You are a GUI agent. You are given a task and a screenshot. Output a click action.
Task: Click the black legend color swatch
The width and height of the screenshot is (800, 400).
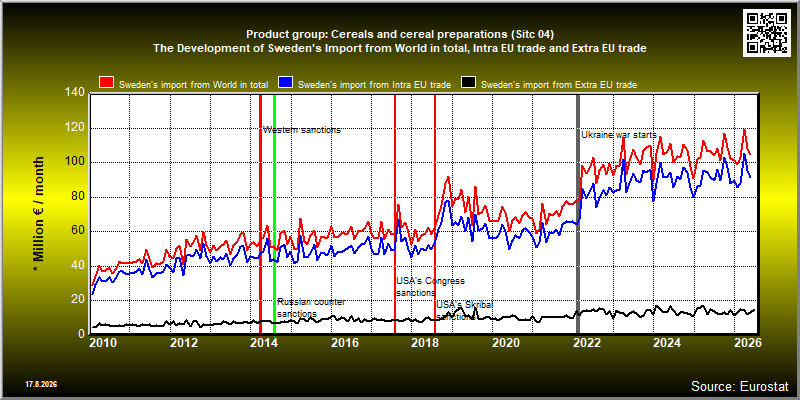pos(468,83)
